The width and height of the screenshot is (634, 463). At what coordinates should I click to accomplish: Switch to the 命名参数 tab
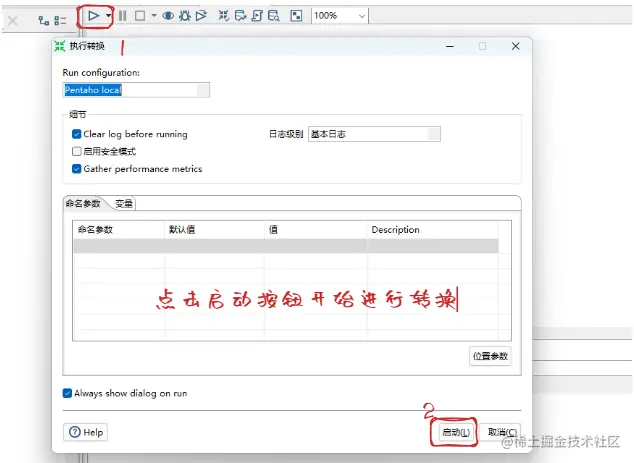click(83, 203)
